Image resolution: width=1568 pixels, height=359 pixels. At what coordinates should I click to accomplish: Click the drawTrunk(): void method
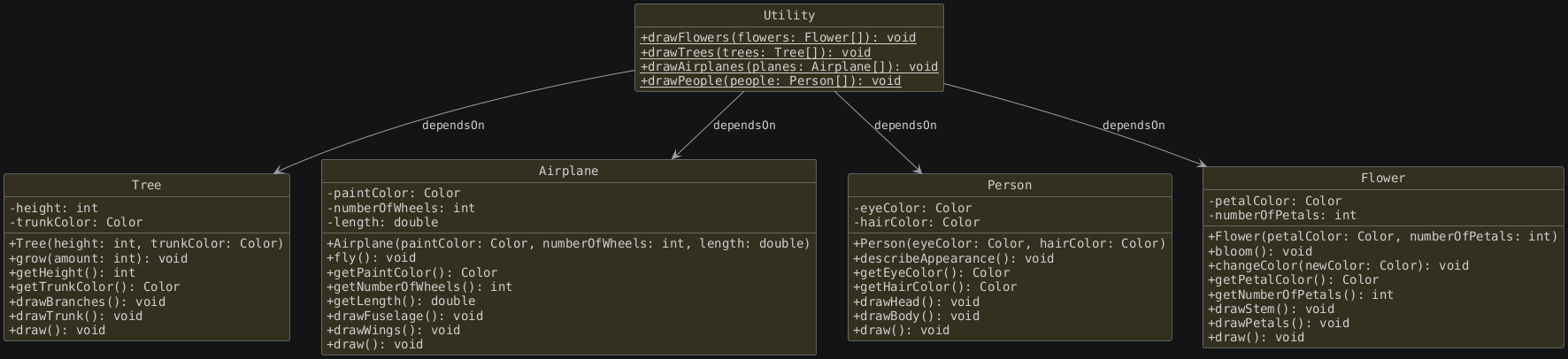tap(76, 316)
